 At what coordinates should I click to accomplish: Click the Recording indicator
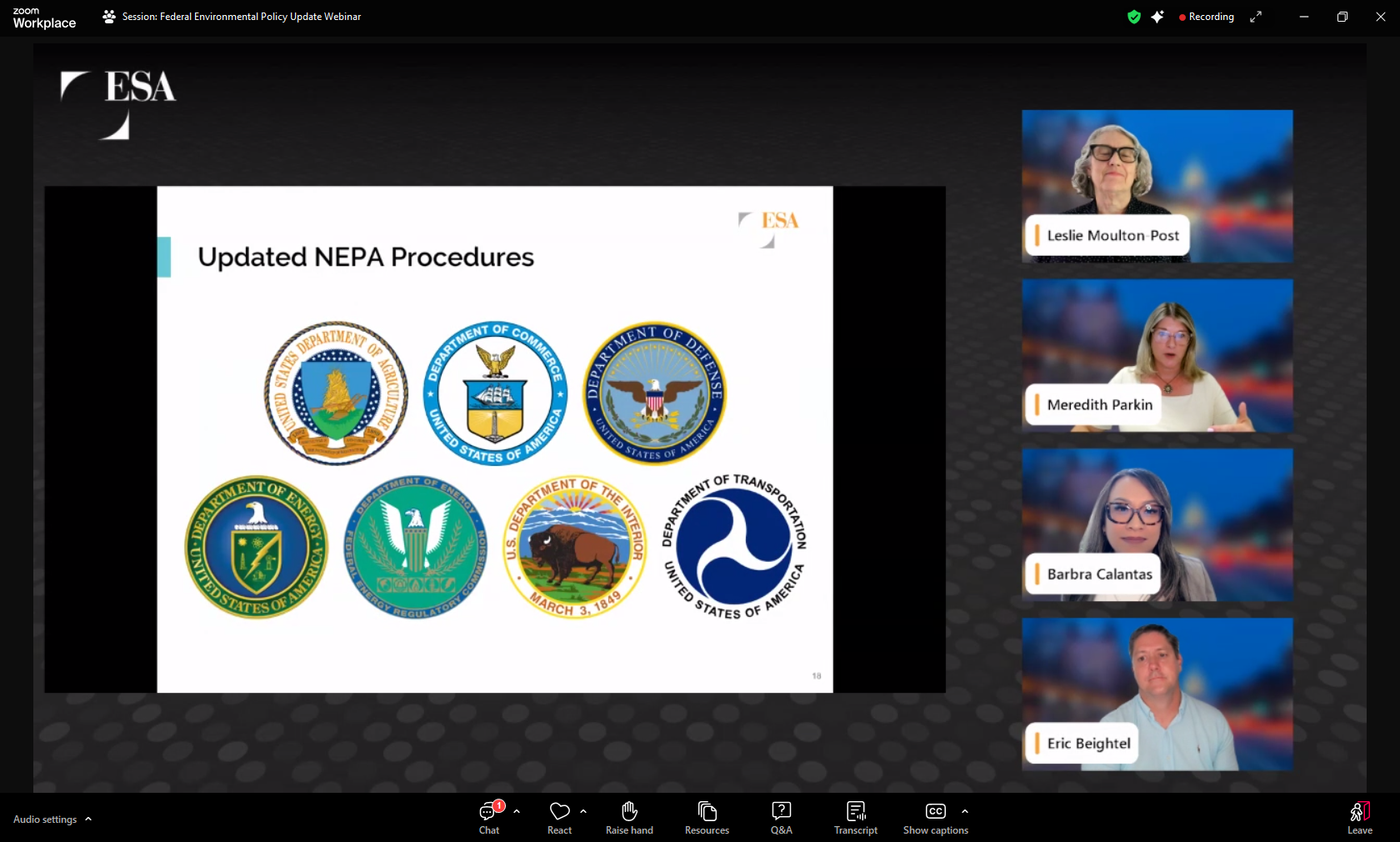tap(1207, 17)
